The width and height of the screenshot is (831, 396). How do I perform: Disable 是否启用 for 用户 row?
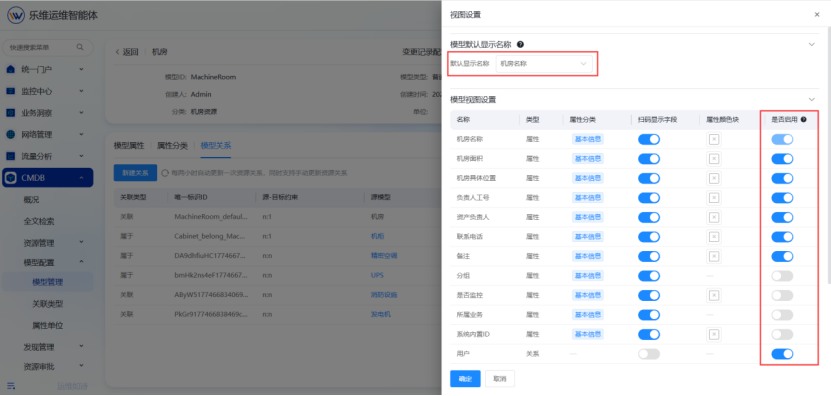point(782,354)
